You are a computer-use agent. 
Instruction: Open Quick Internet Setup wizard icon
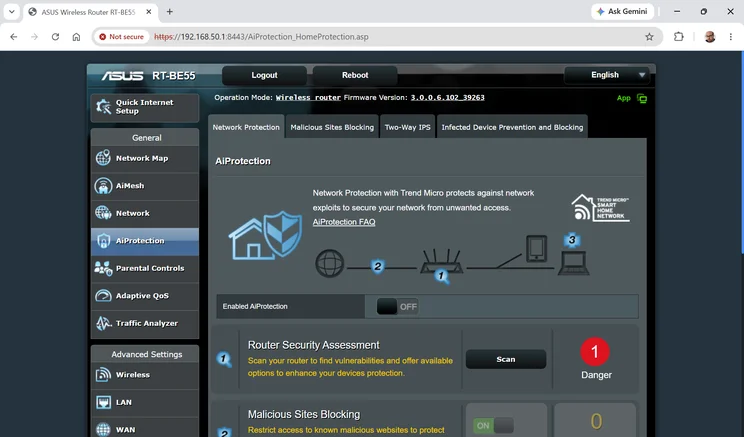pos(103,107)
